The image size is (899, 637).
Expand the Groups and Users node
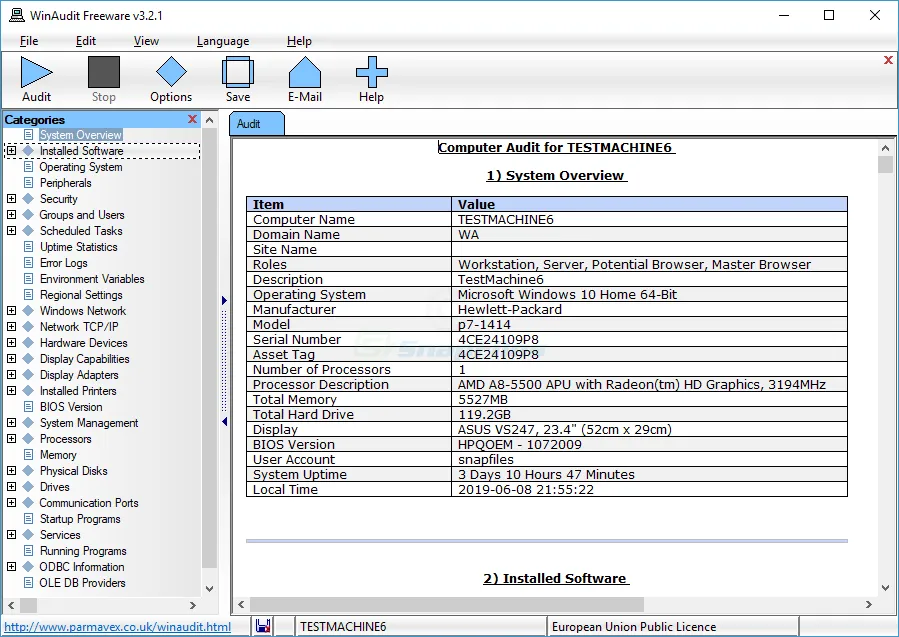pos(11,214)
